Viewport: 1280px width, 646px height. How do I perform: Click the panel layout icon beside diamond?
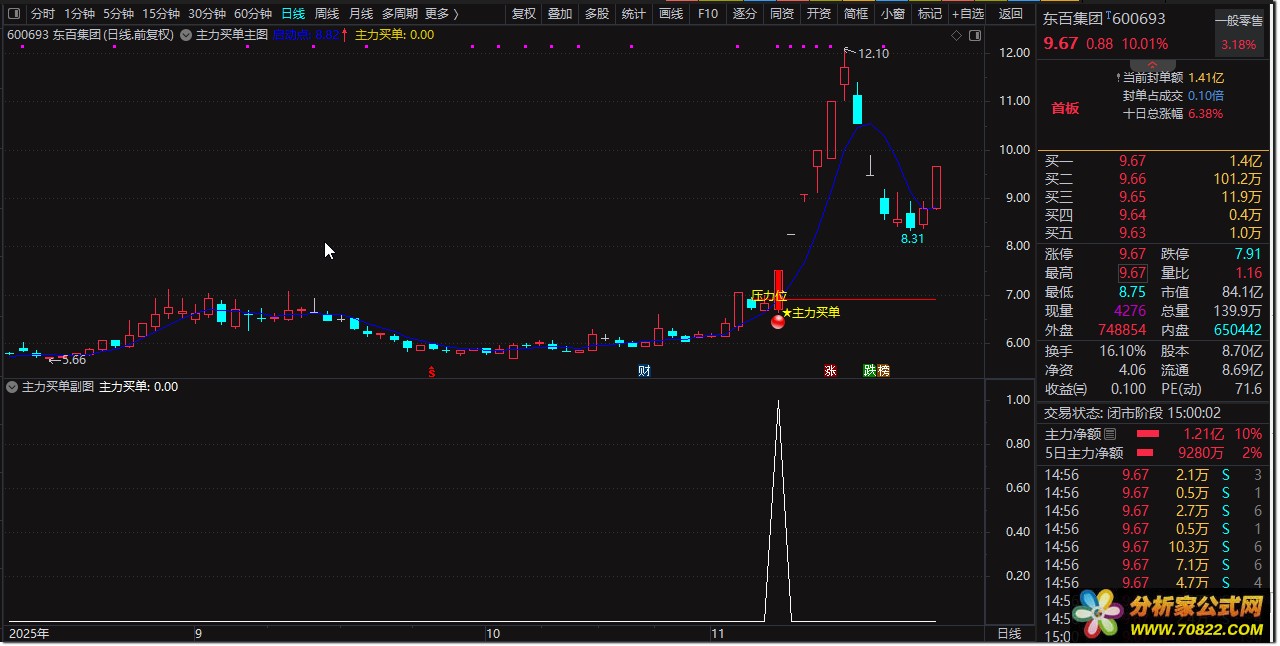974,35
